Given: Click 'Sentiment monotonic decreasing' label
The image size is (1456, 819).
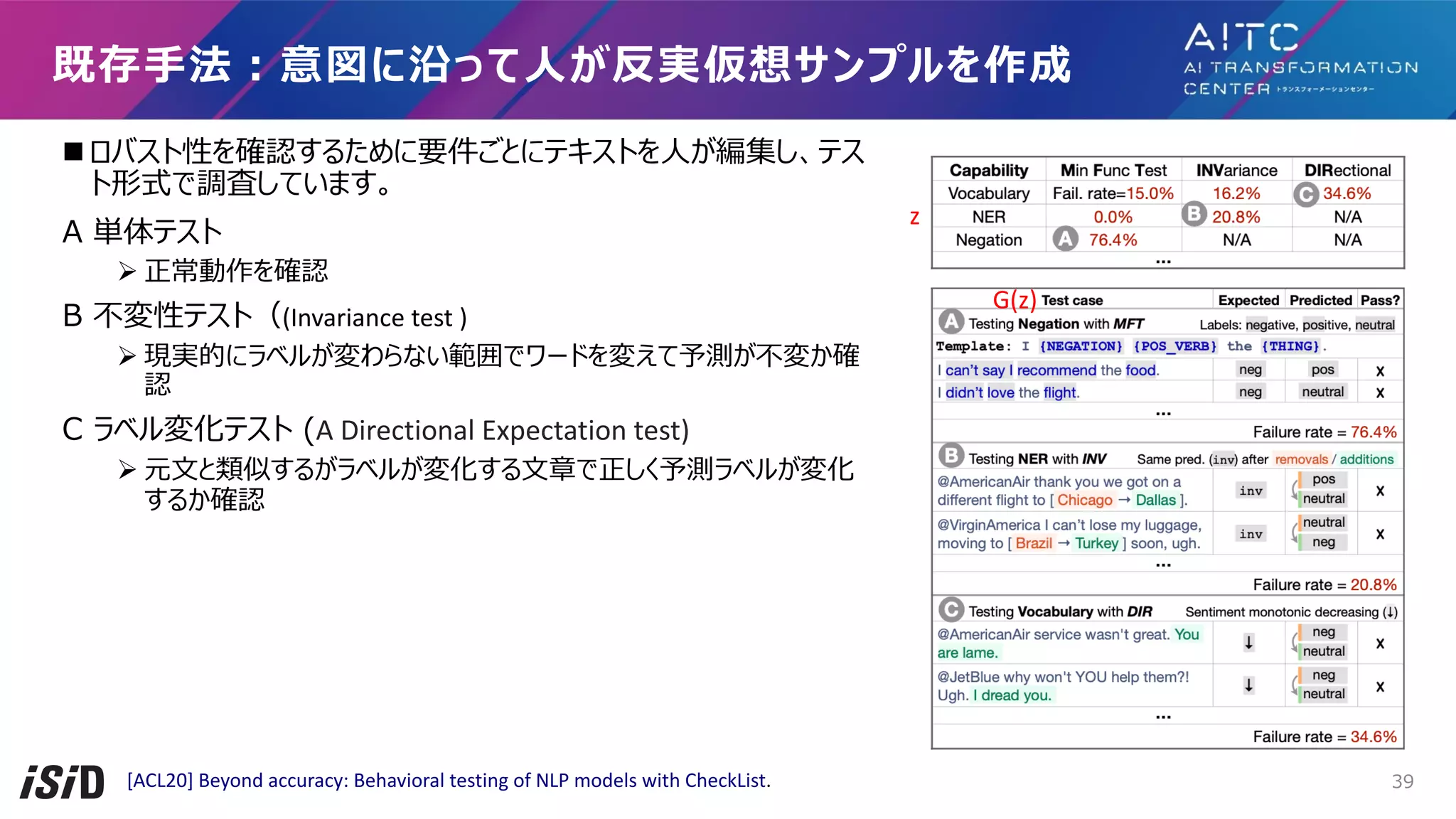Looking at the screenshot, I should point(1291,612).
